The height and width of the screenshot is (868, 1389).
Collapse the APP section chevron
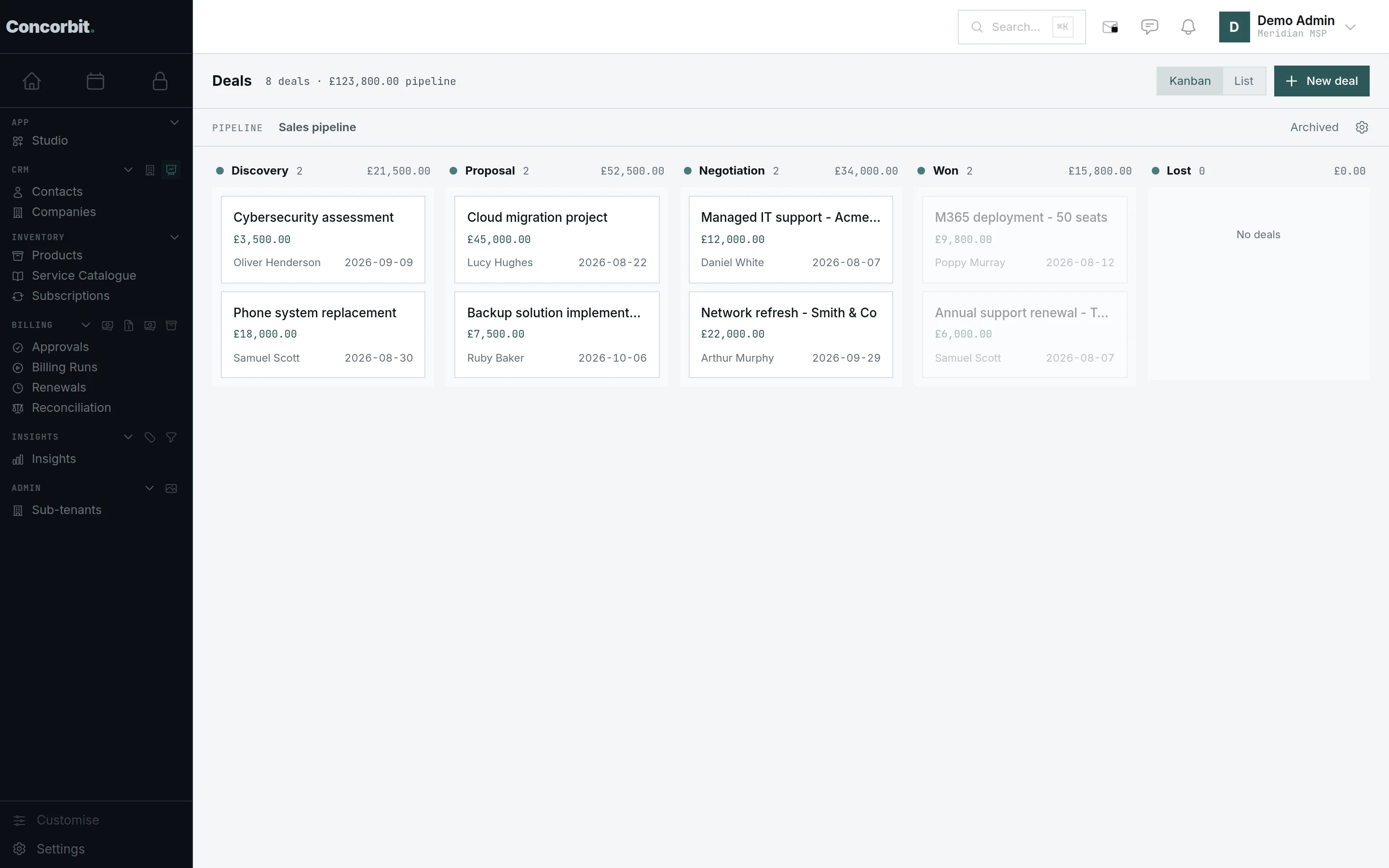point(175,122)
